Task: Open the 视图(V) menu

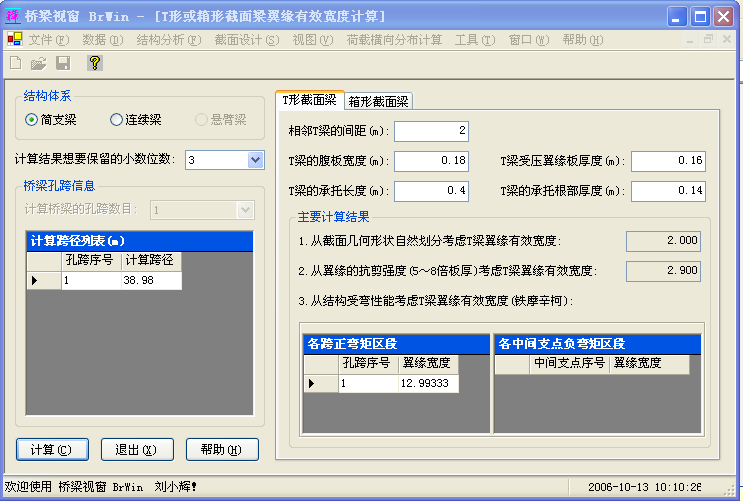Action: [313, 40]
